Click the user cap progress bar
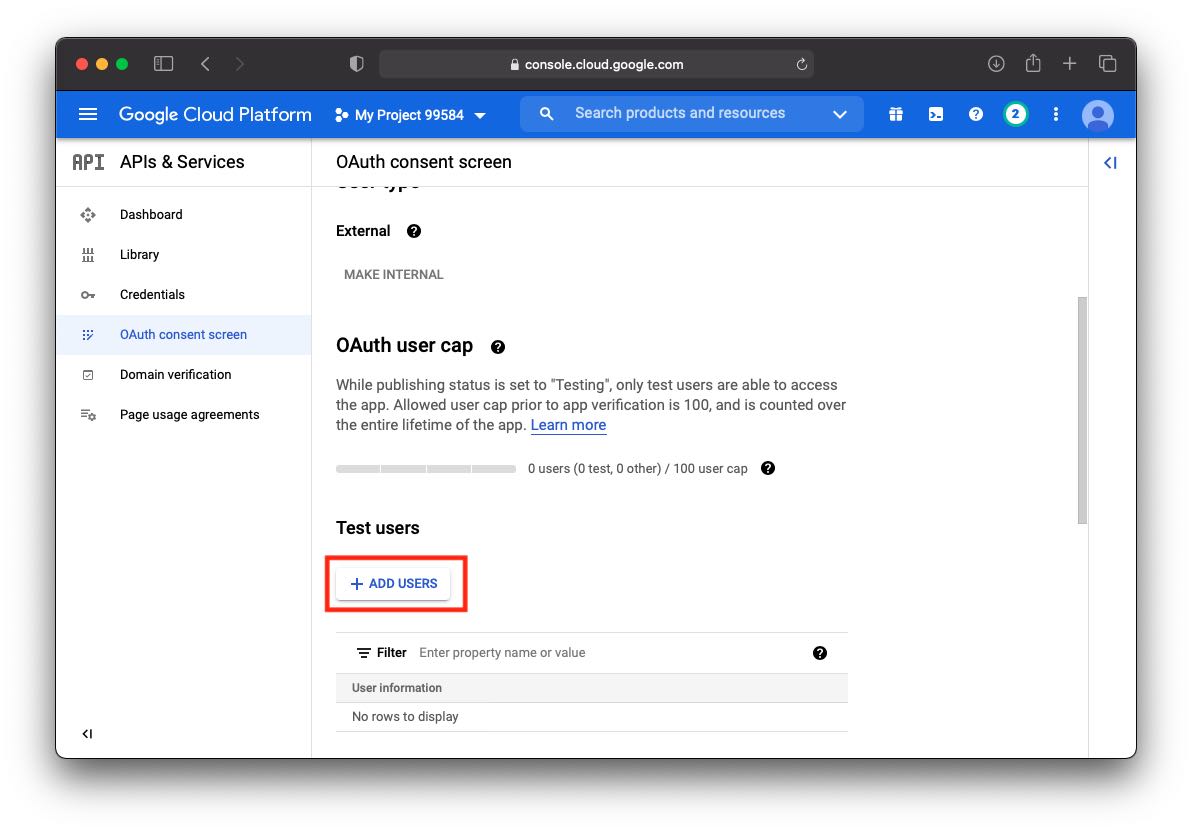The height and width of the screenshot is (832, 1192). coord(426,468)
